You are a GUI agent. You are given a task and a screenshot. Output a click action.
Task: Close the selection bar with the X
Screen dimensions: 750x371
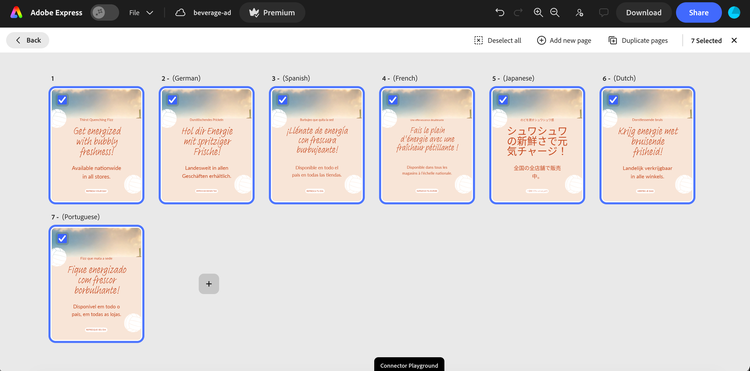(x=734, y=41)
